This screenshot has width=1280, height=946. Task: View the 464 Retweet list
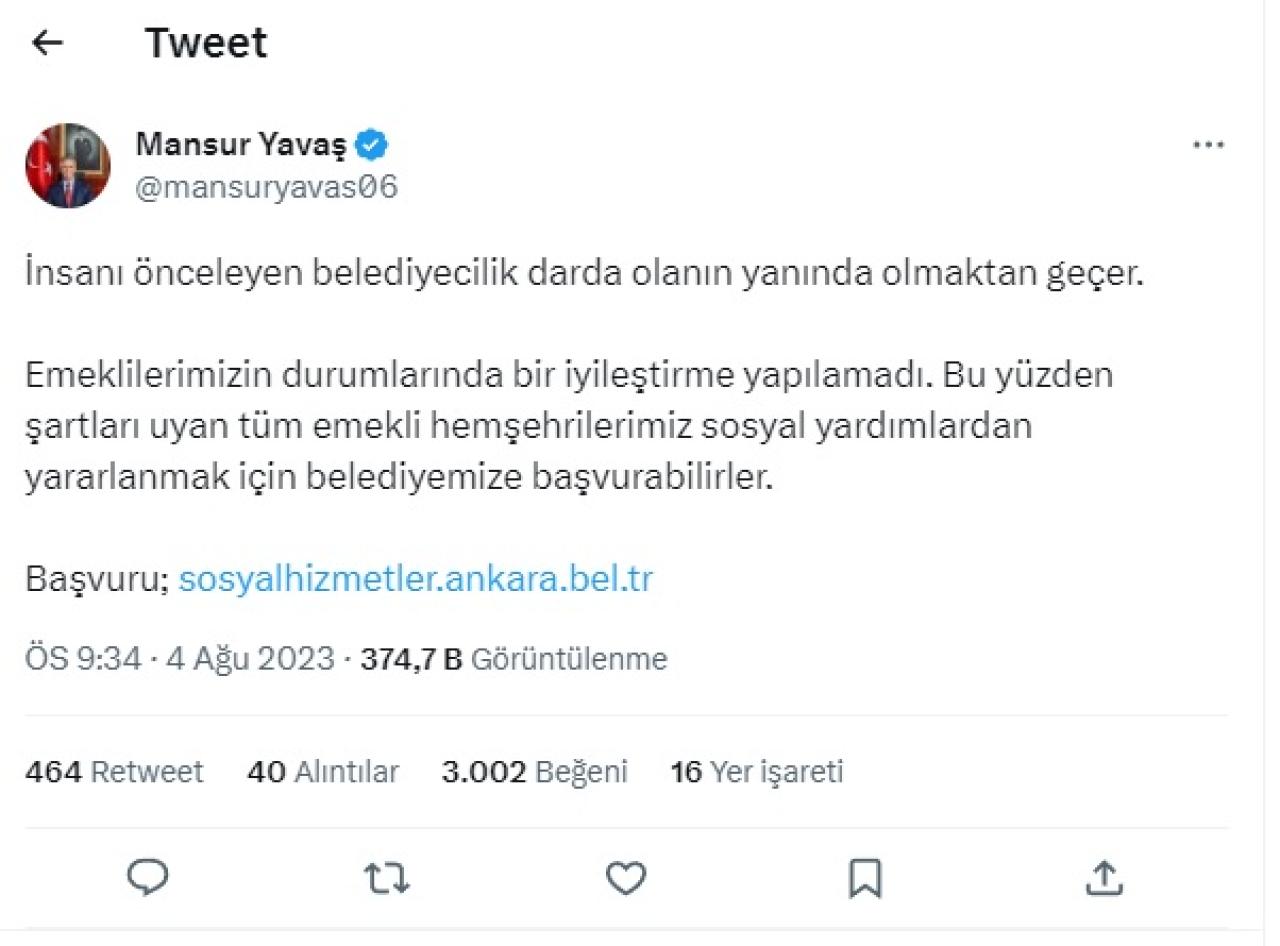point(113,771)
